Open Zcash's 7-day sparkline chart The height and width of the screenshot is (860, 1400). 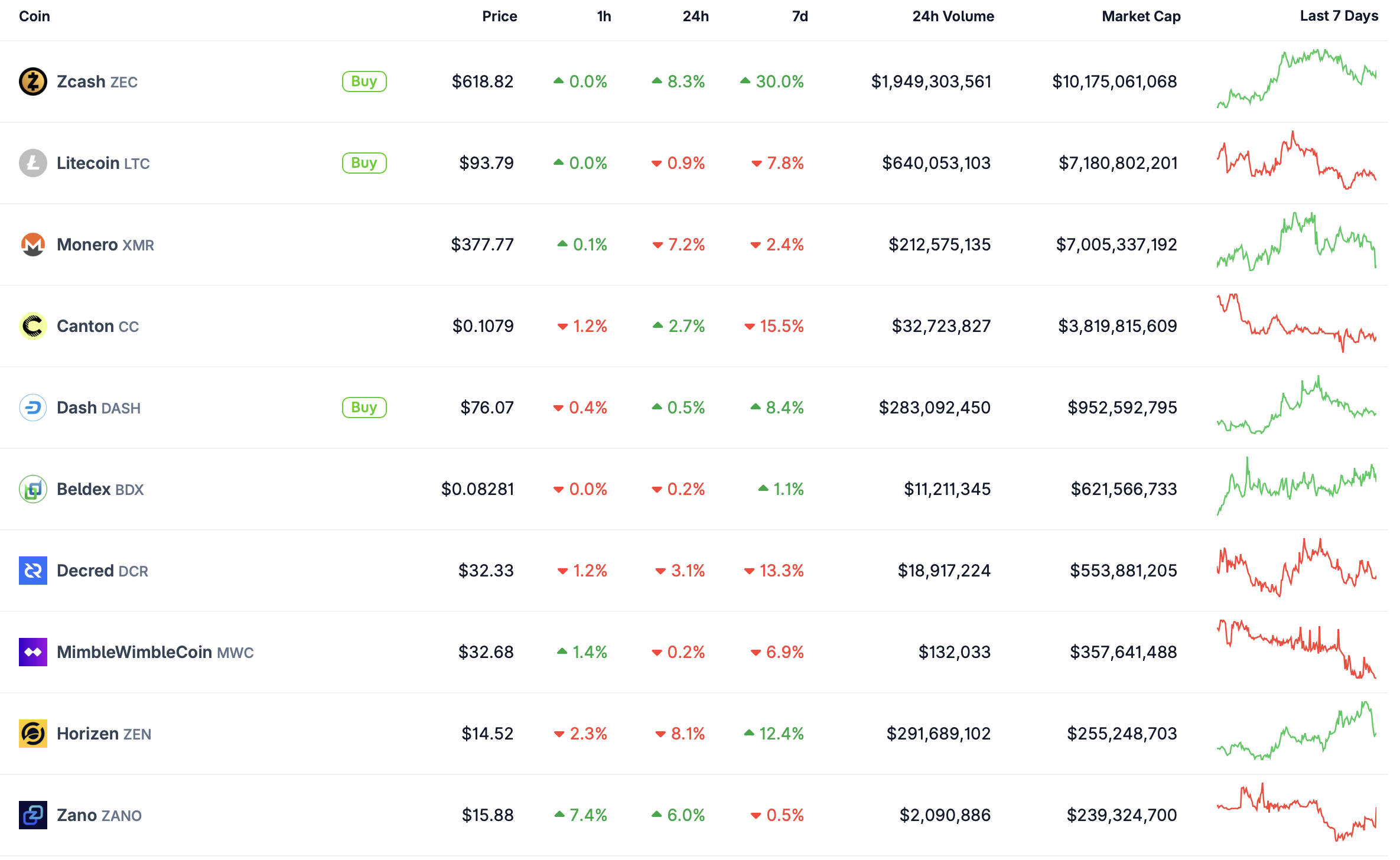[1296, 79]
